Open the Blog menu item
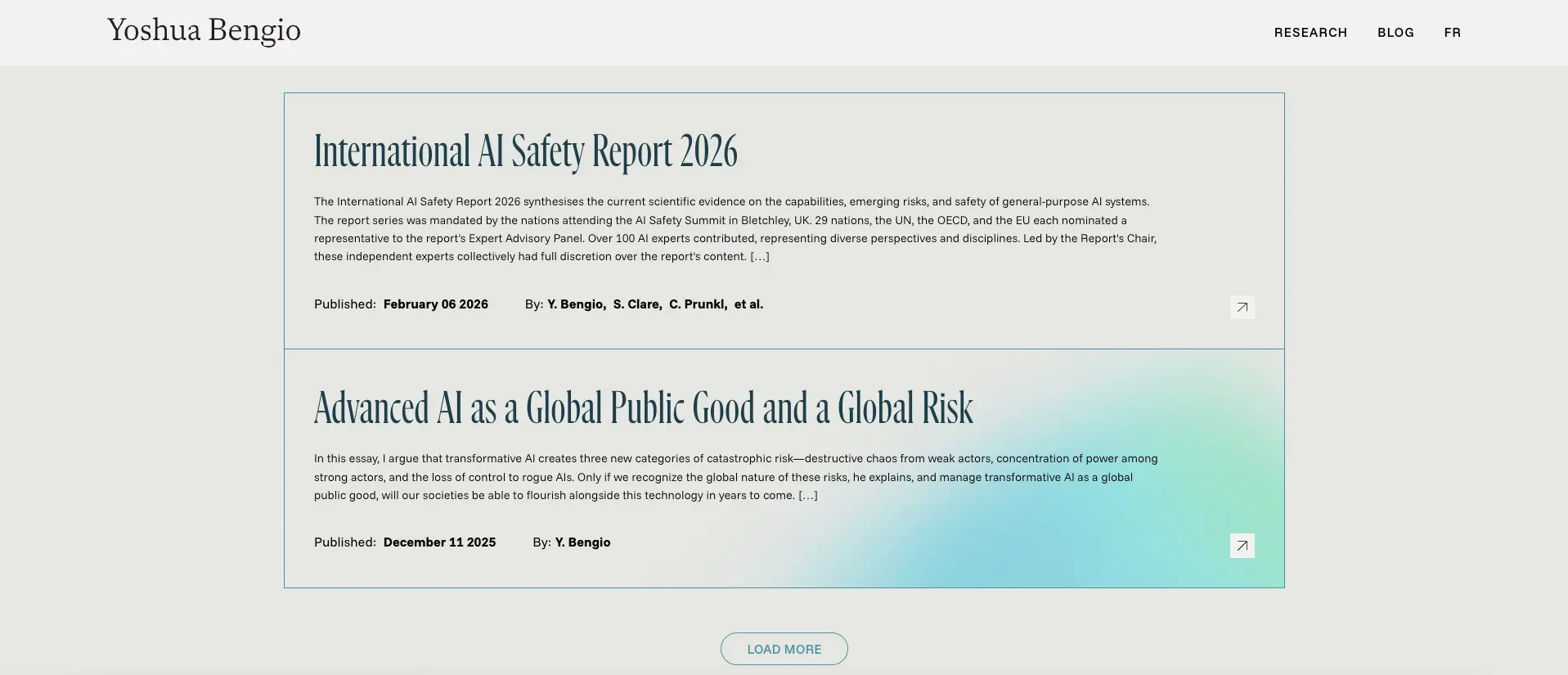Image resolution: width=1568 pixels, height=675 pixels. (1395, 33)
